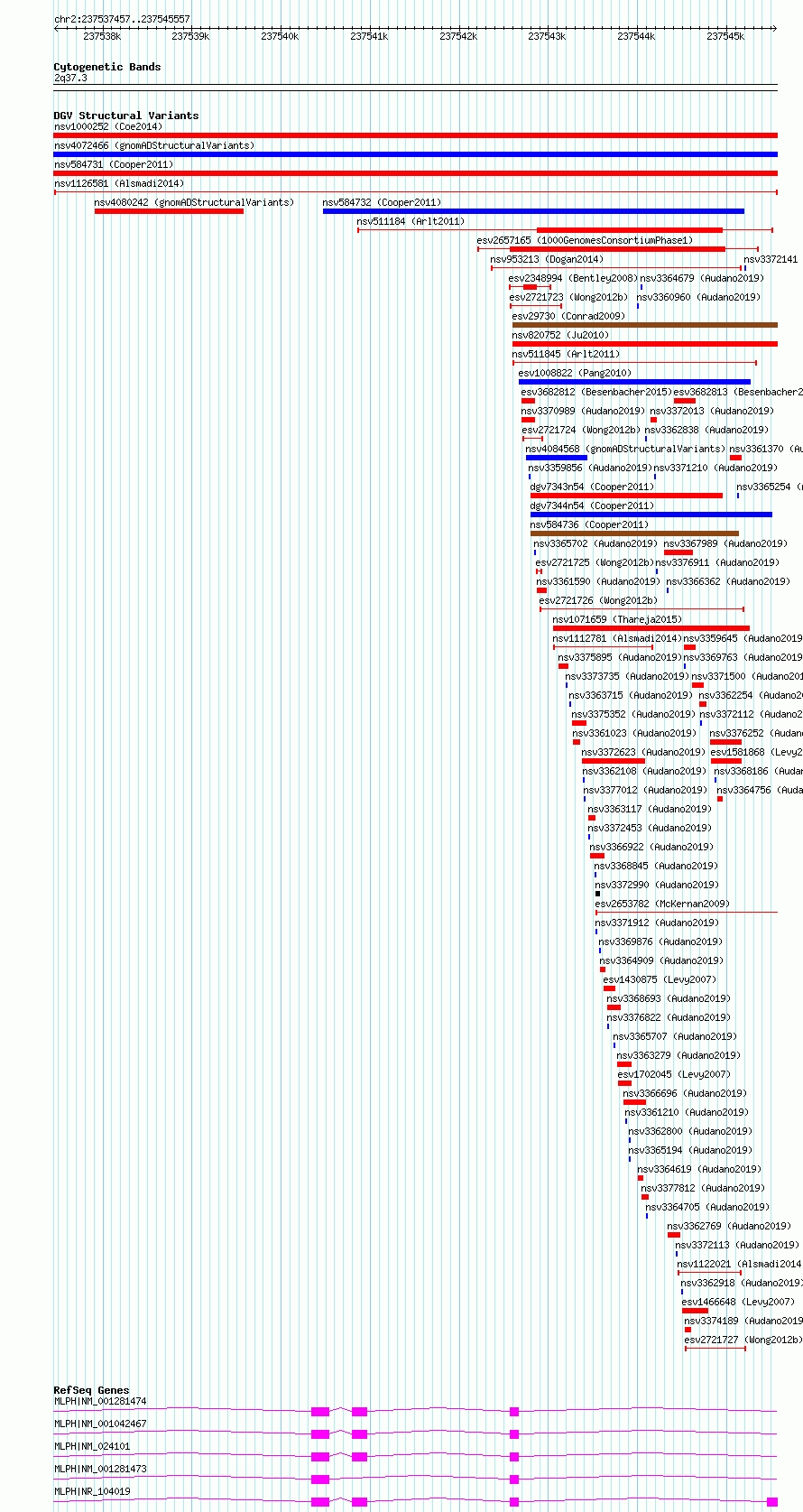
Task: Click esv29730 (Conrad2009) label
Action: pyautogui.click(x=568, y=316)
